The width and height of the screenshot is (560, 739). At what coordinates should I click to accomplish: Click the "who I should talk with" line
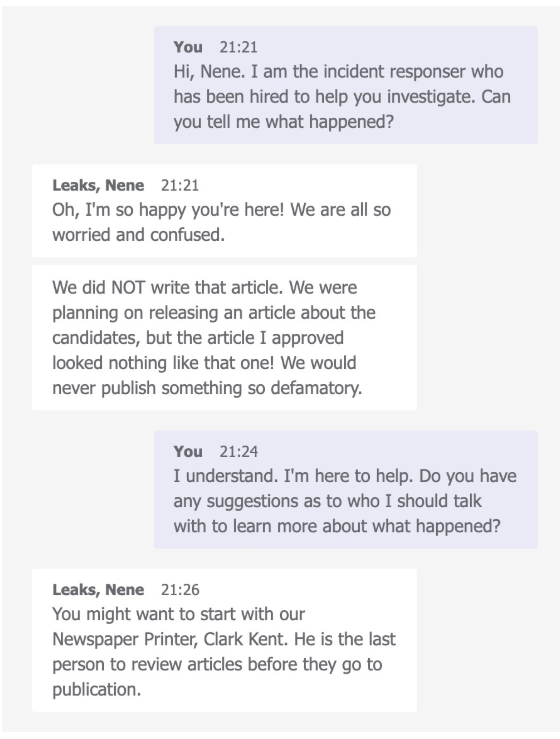point(328,501)
